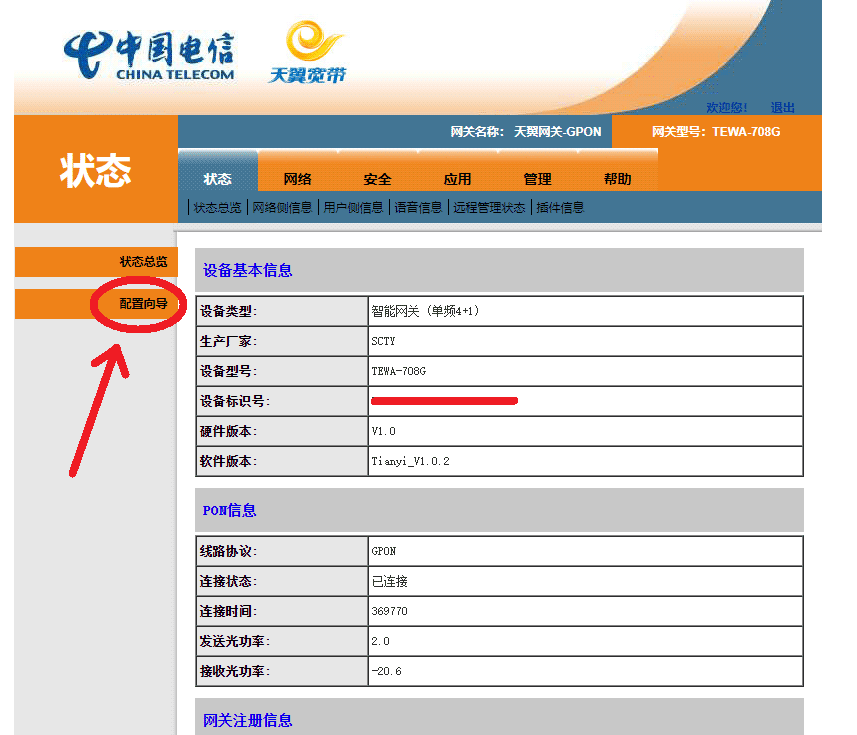Click the Tianyi_V1.0.2 software version value
This screenshot has width=857, height=735.
pyautogui.click(x=410, y=462)
